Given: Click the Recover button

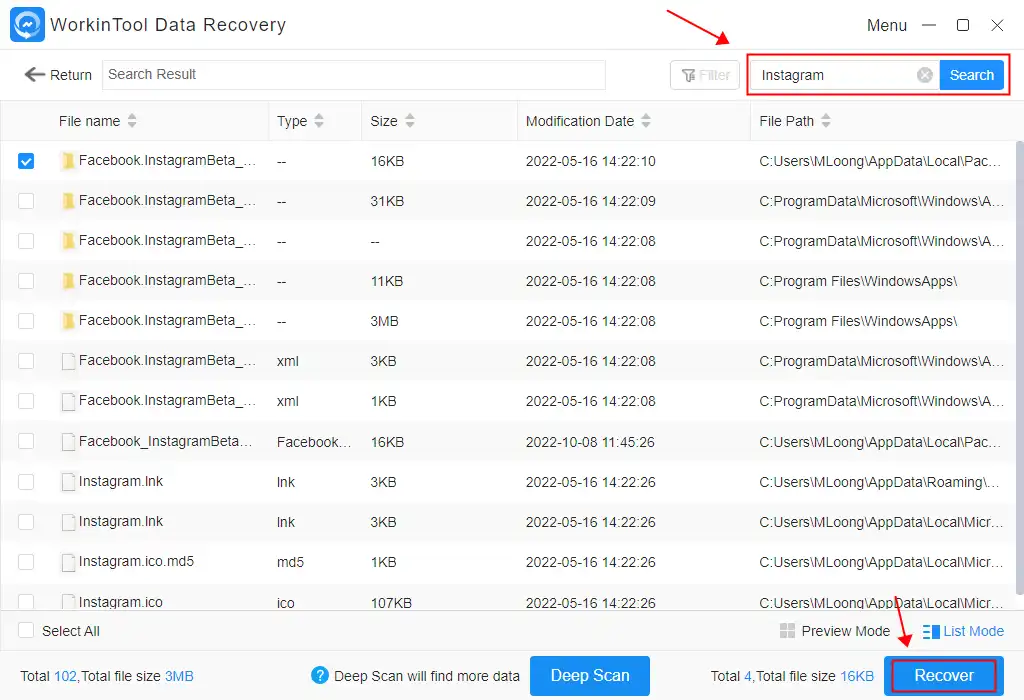Looking at the screenshot, I should [x=944, y=676].
